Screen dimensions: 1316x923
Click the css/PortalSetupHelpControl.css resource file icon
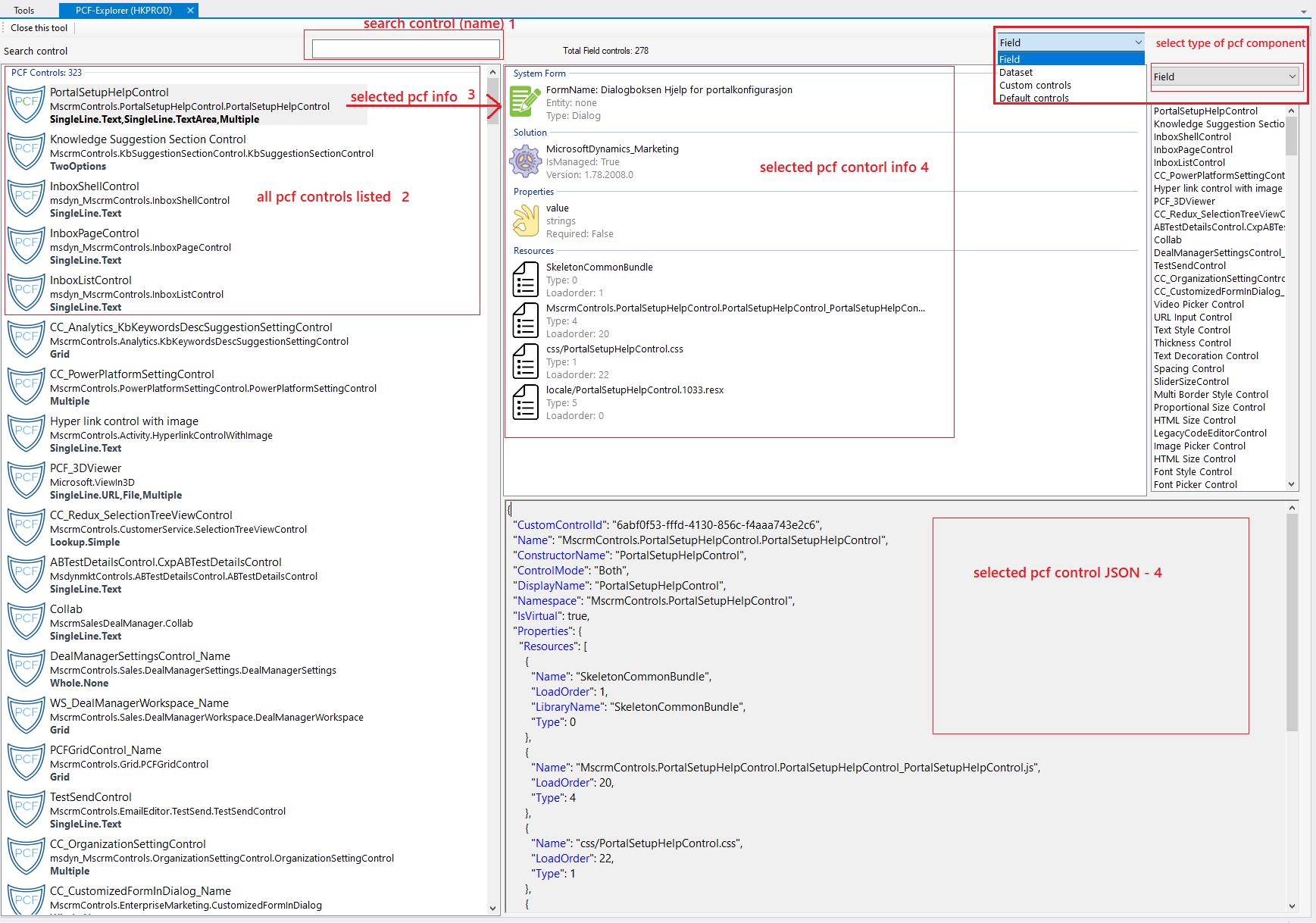click(x=525, y=361)
